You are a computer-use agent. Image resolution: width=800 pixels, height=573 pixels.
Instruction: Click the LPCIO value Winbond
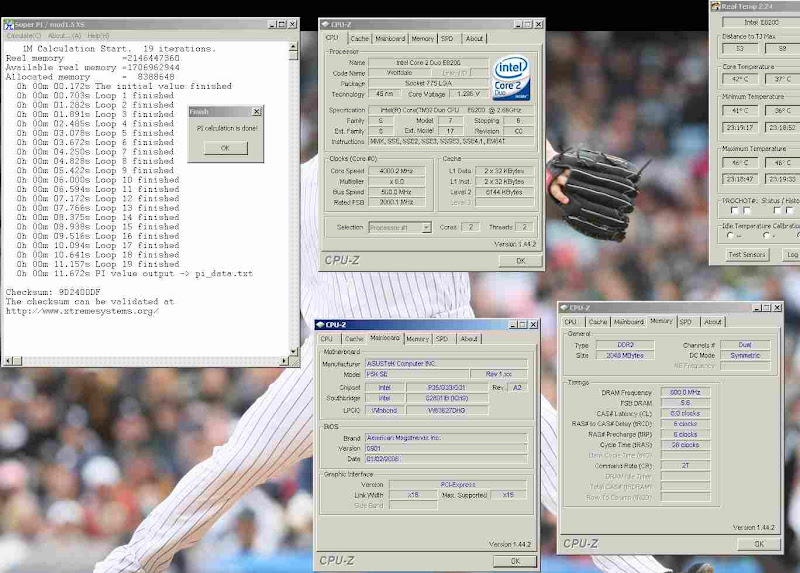(x=384, y=410)
